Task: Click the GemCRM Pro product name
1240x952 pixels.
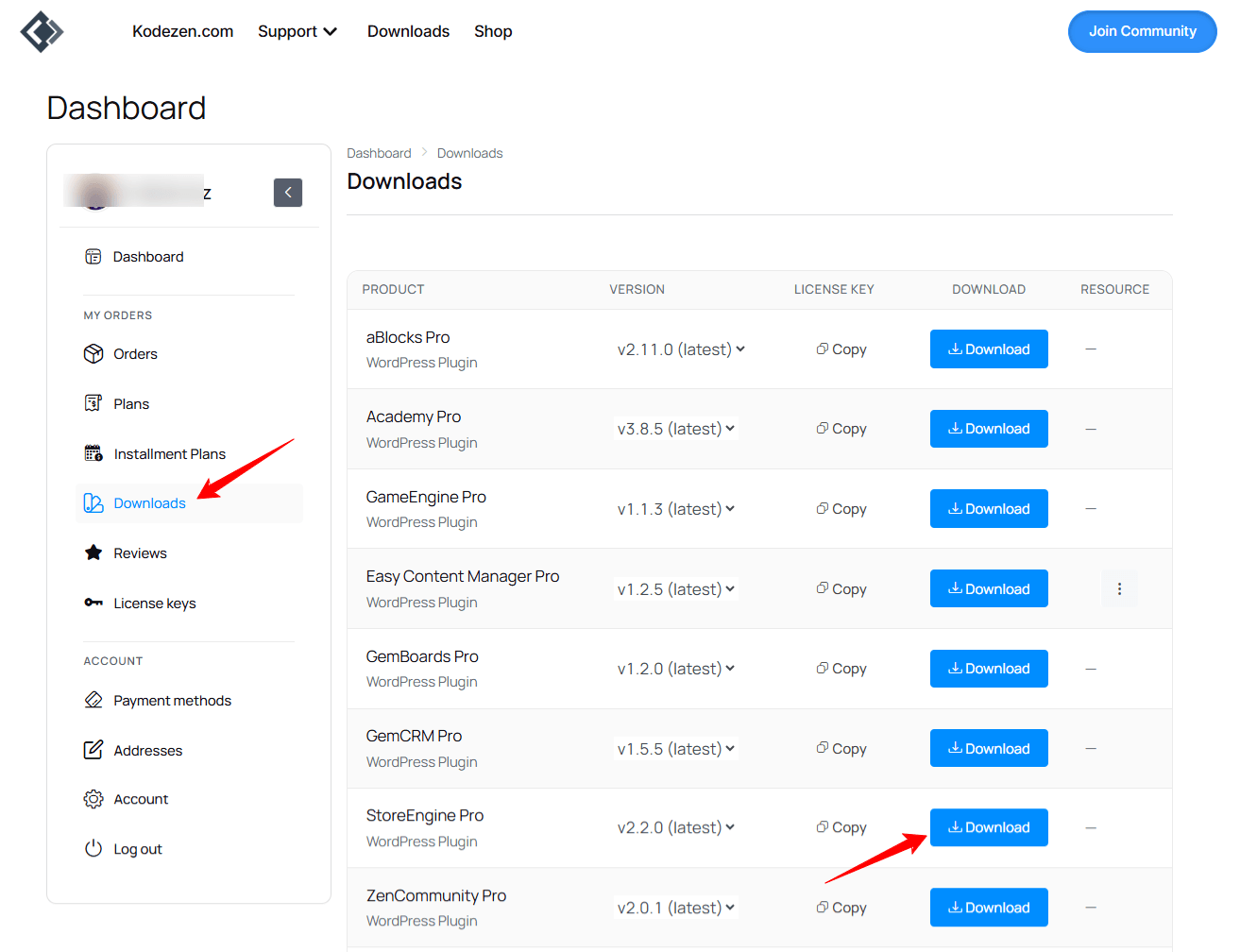Action: click(x=414, y=736)
